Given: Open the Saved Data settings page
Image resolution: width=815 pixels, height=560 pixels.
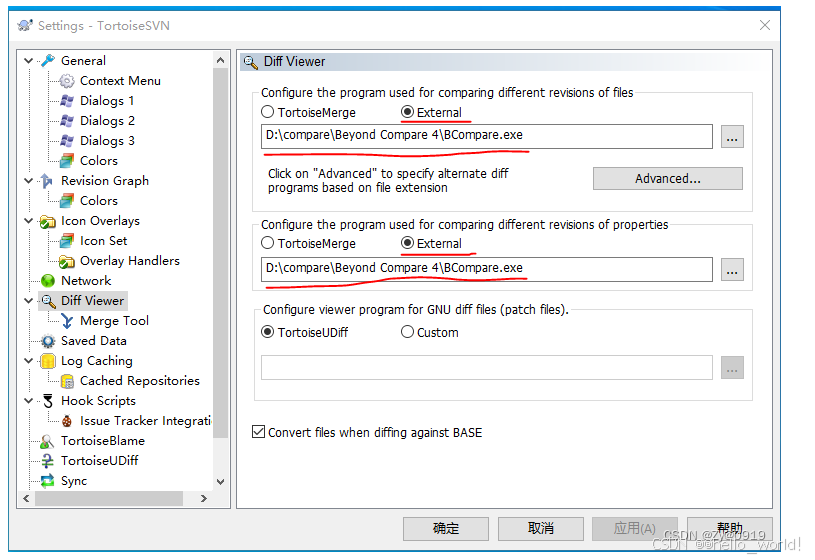Looking at the screenshot, I should coord(94,341).
